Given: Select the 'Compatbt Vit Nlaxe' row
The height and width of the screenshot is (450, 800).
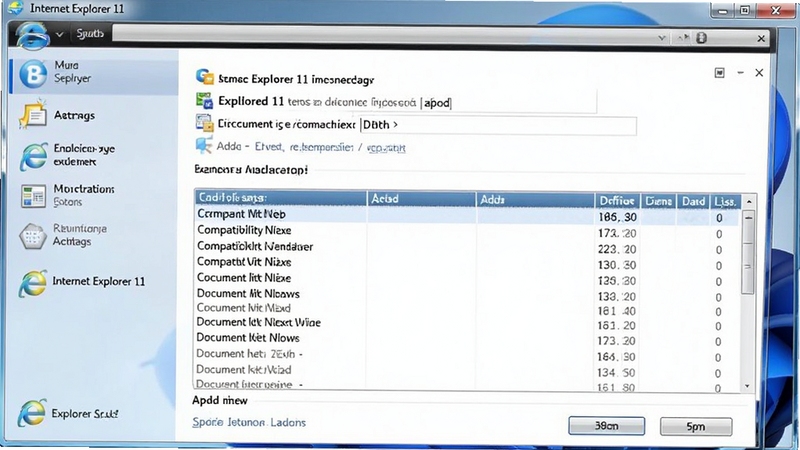Looking at the screenshot, I should 467,263.
